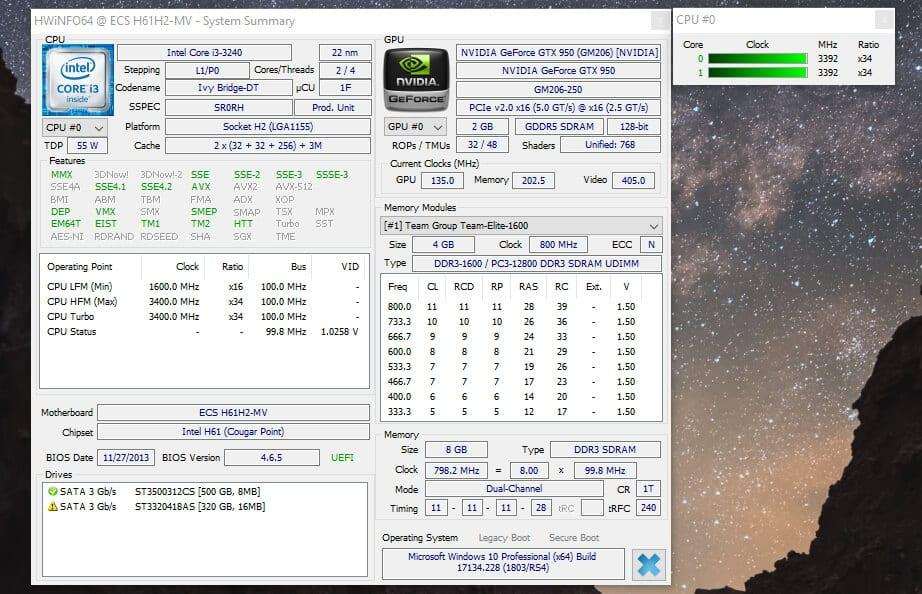Click the 2 / 4 Cores/Threads value
The width and height of the screenshot is (922, 594).
coord(345,71)
